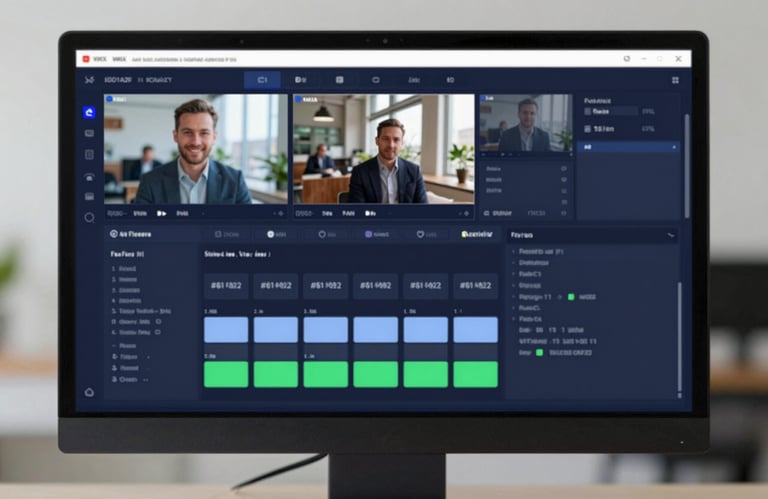Click the blue badge on the second video feed
768x499 pixels.
(298, 99)
